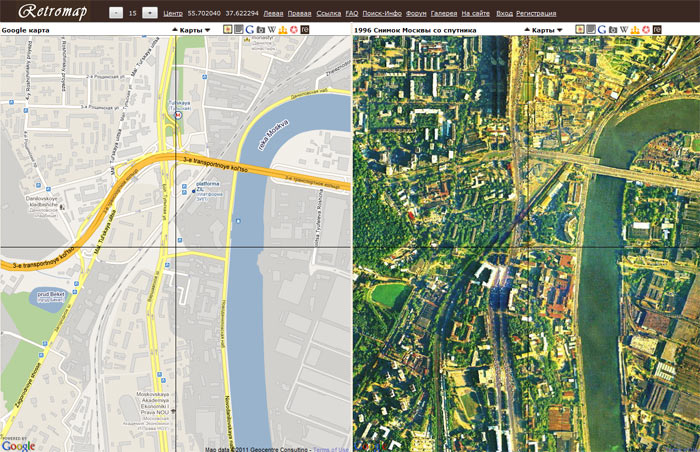700x452 pixels.
Task: Open the left pane Карты dropdown arrow
Action: click(207, 30)
